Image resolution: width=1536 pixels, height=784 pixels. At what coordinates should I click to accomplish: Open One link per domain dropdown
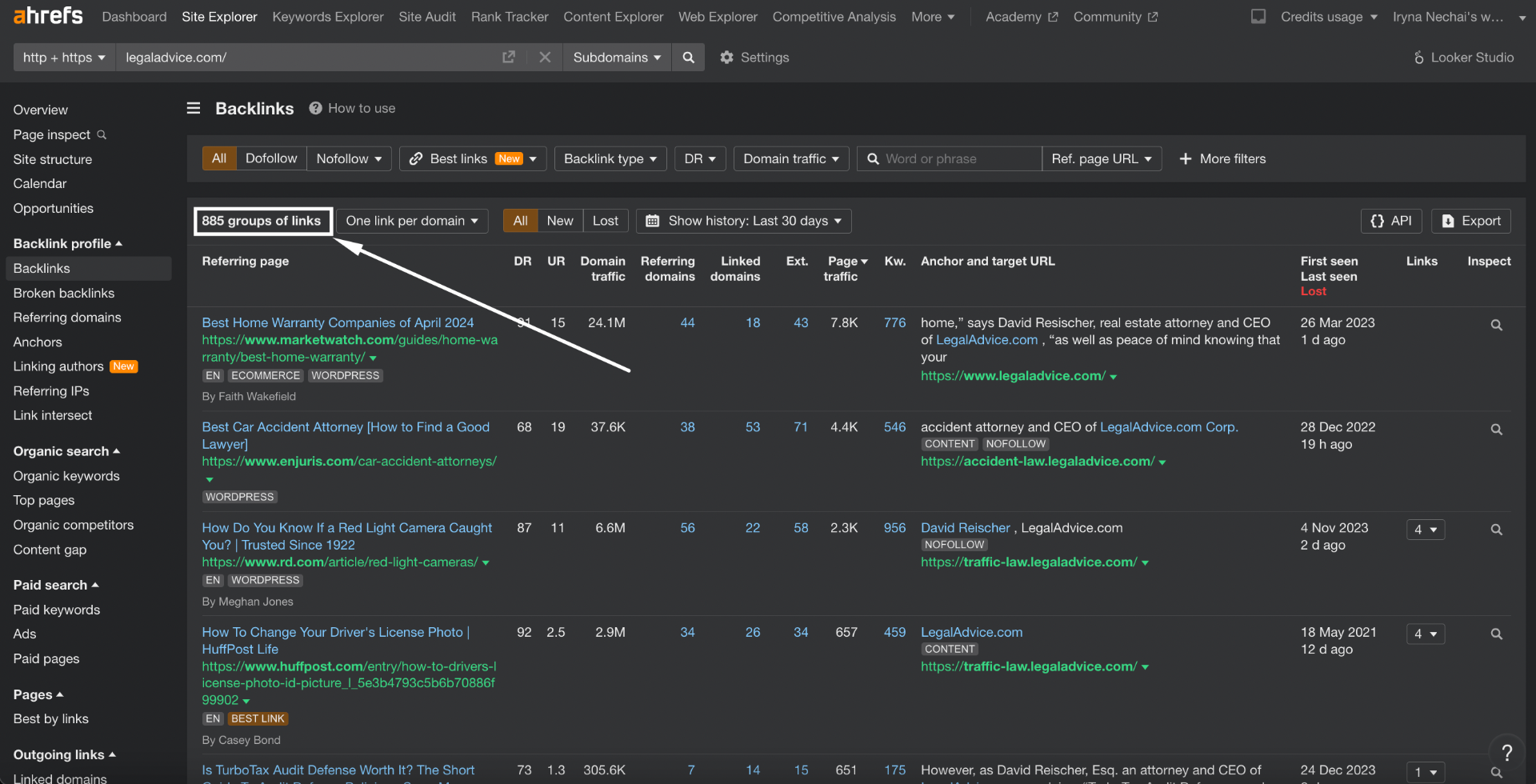click(412, 221)
